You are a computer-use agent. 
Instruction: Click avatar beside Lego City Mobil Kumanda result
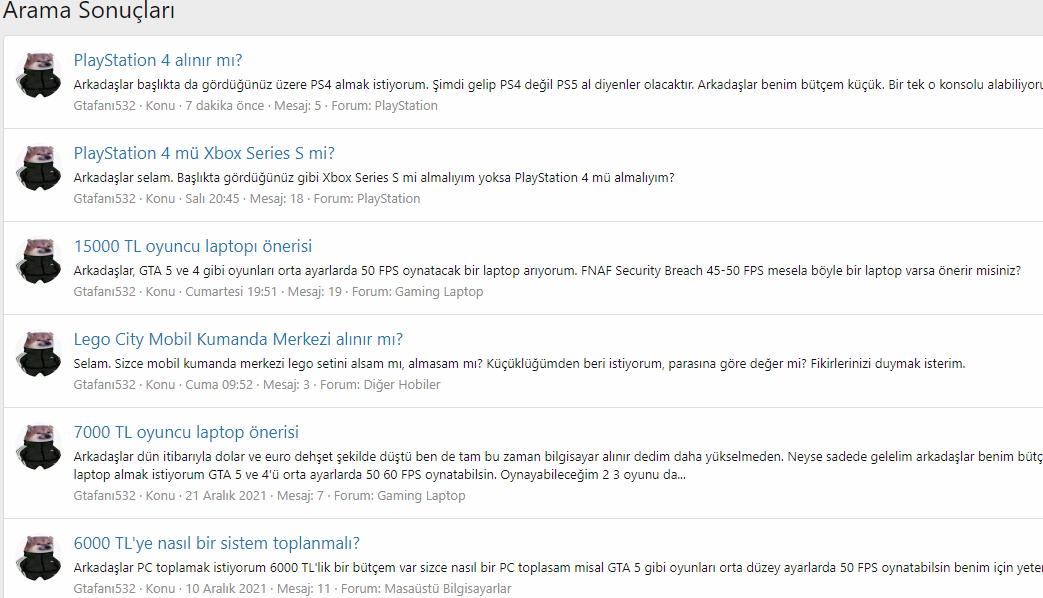[39, 354]
